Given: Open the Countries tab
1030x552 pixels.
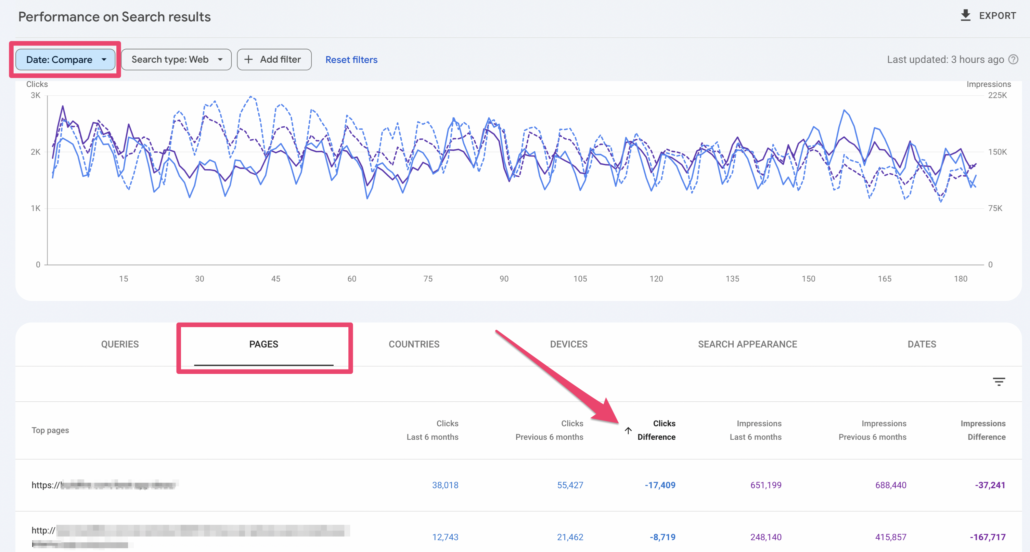Looking at the screenshot, I should tap(414, 344).
